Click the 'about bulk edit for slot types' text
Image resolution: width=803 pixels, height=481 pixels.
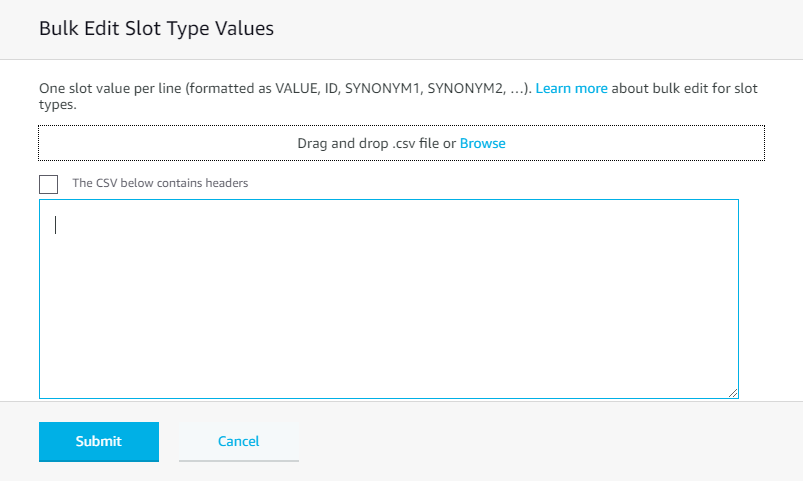(x=683, y=88)
